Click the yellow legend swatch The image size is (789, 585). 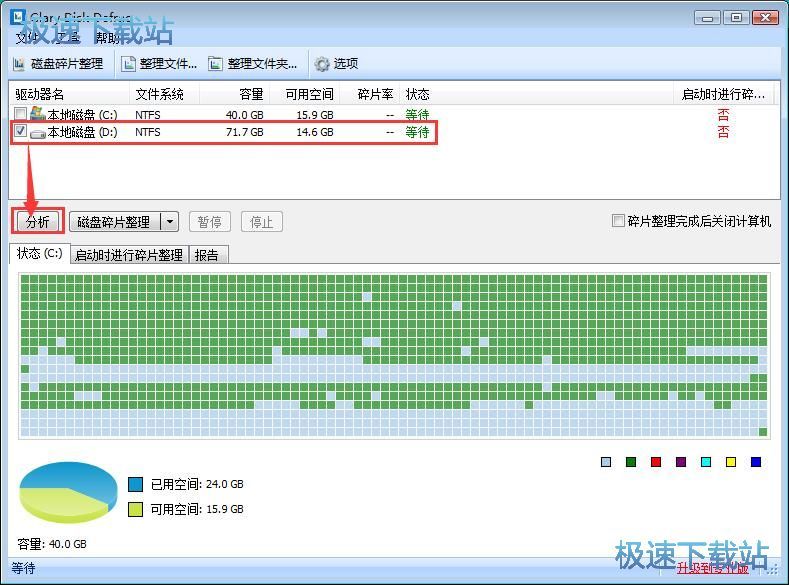(x=731, y=462)
